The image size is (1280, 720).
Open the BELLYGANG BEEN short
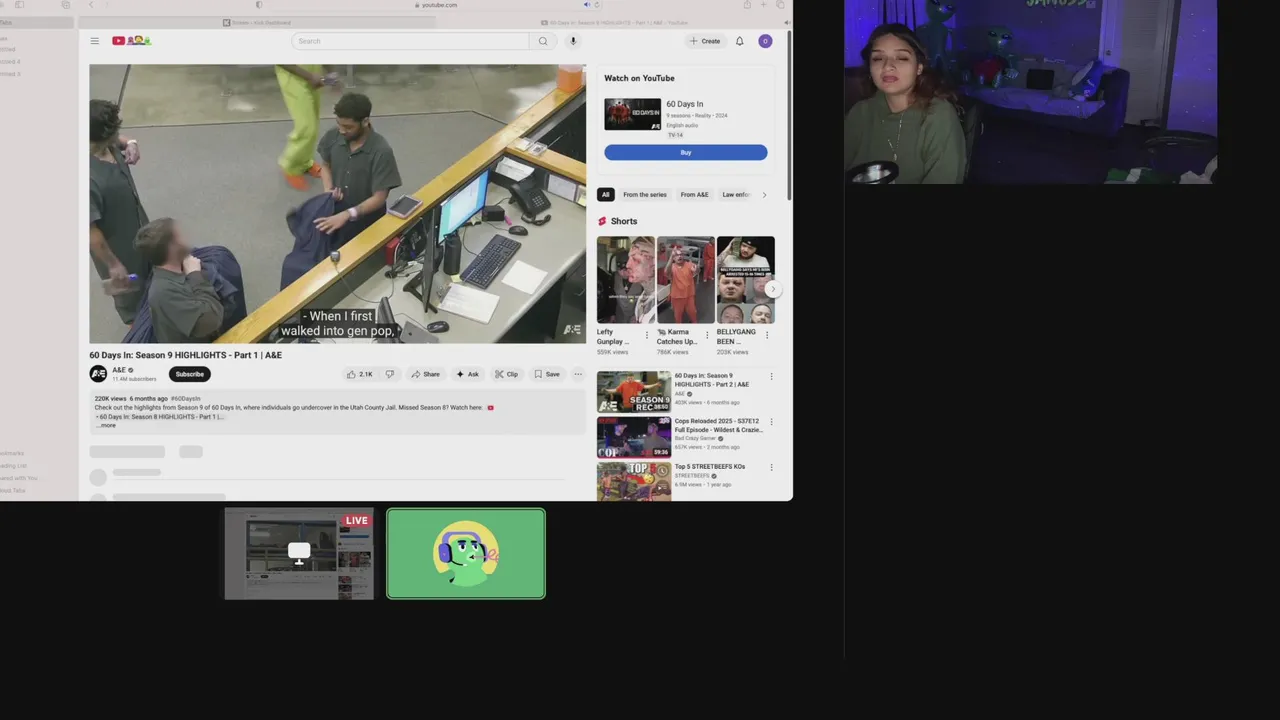(x=745, y=280)
